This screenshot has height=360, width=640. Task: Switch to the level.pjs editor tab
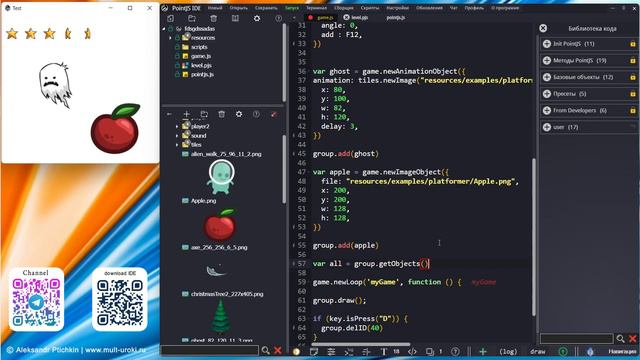tap(360, 18)
